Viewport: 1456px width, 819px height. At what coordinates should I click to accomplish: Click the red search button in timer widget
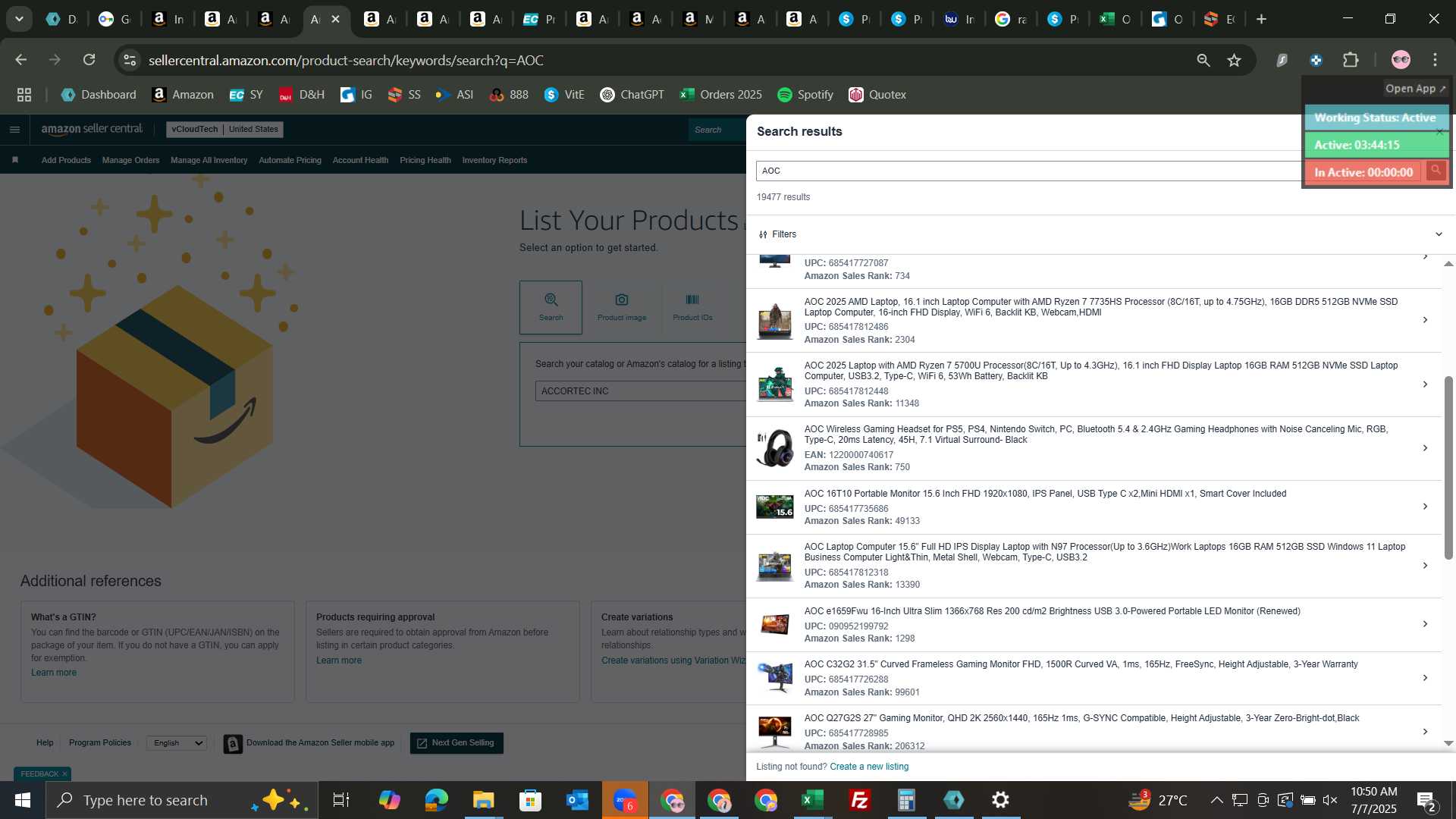[x=1436, y=171]
